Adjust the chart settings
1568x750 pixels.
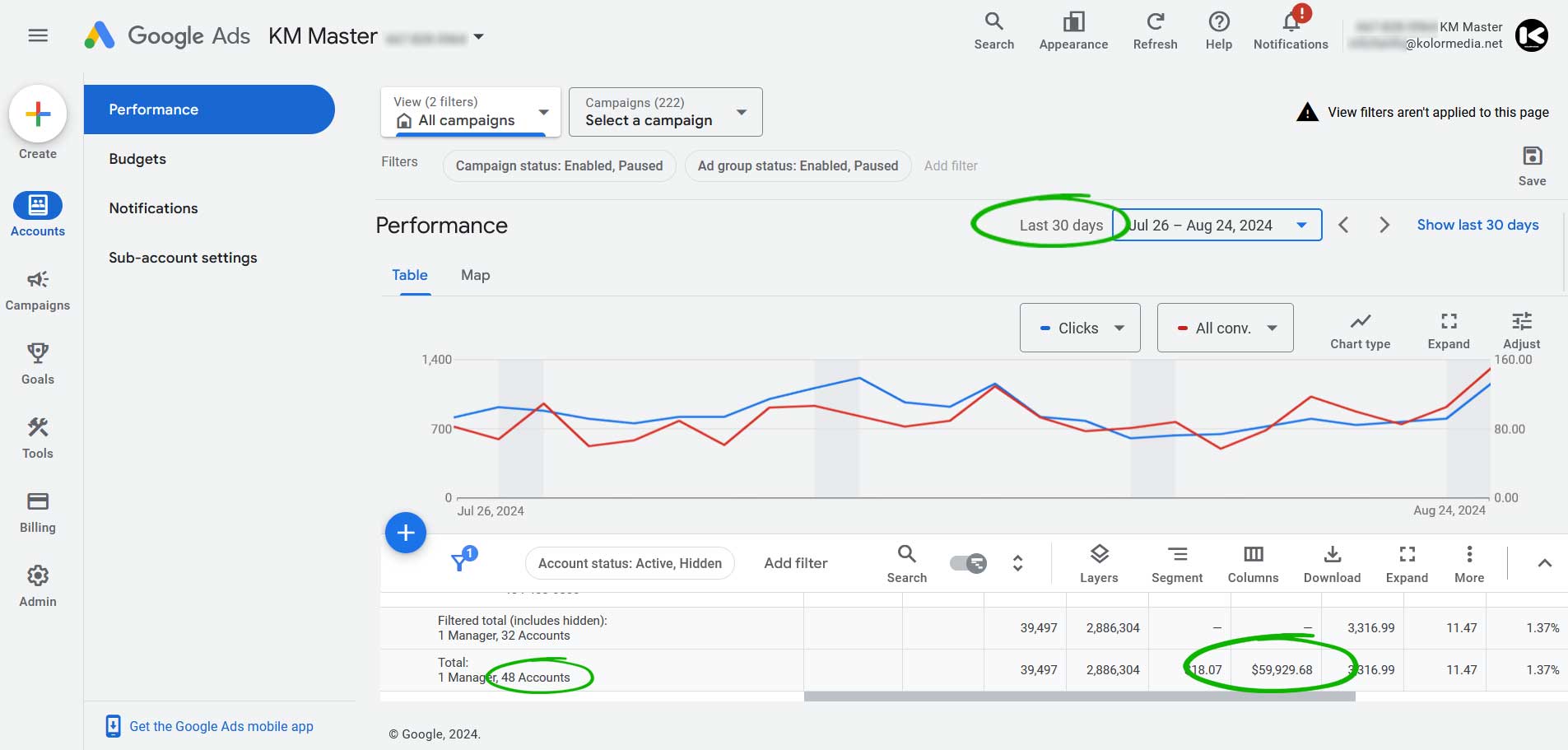point(1521,331)
